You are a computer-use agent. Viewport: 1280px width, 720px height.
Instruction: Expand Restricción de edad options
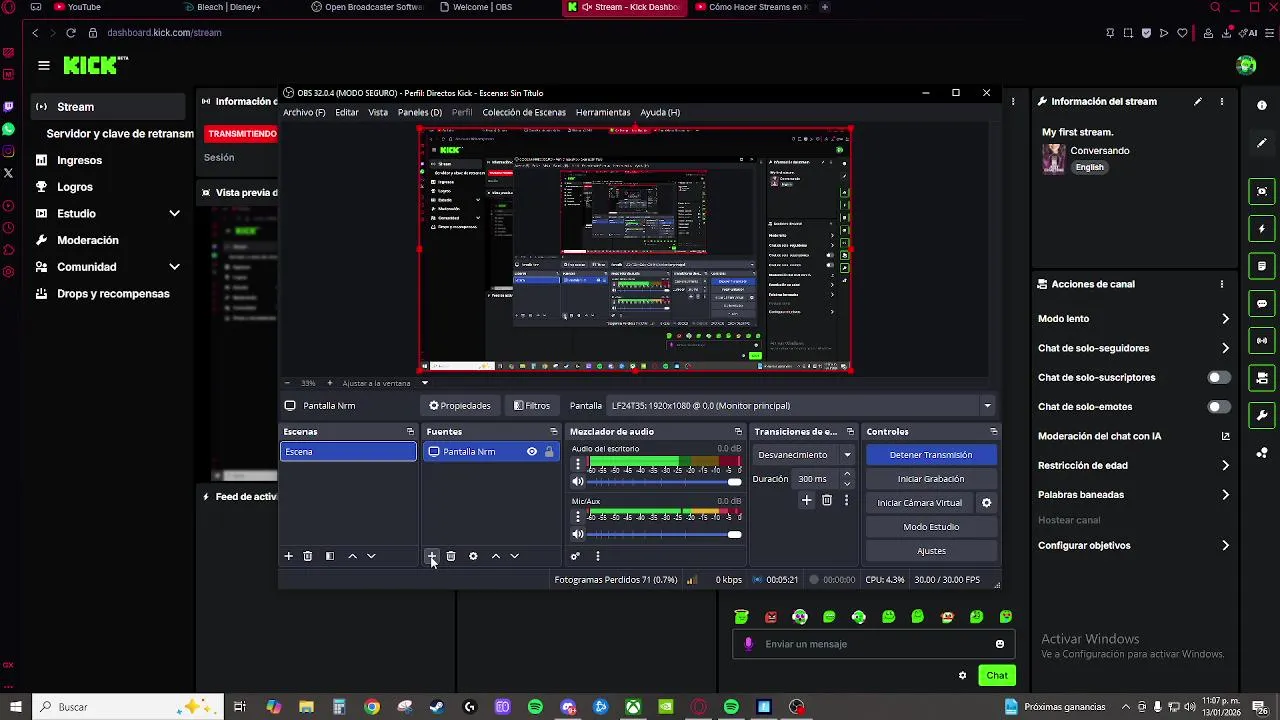1225,465
